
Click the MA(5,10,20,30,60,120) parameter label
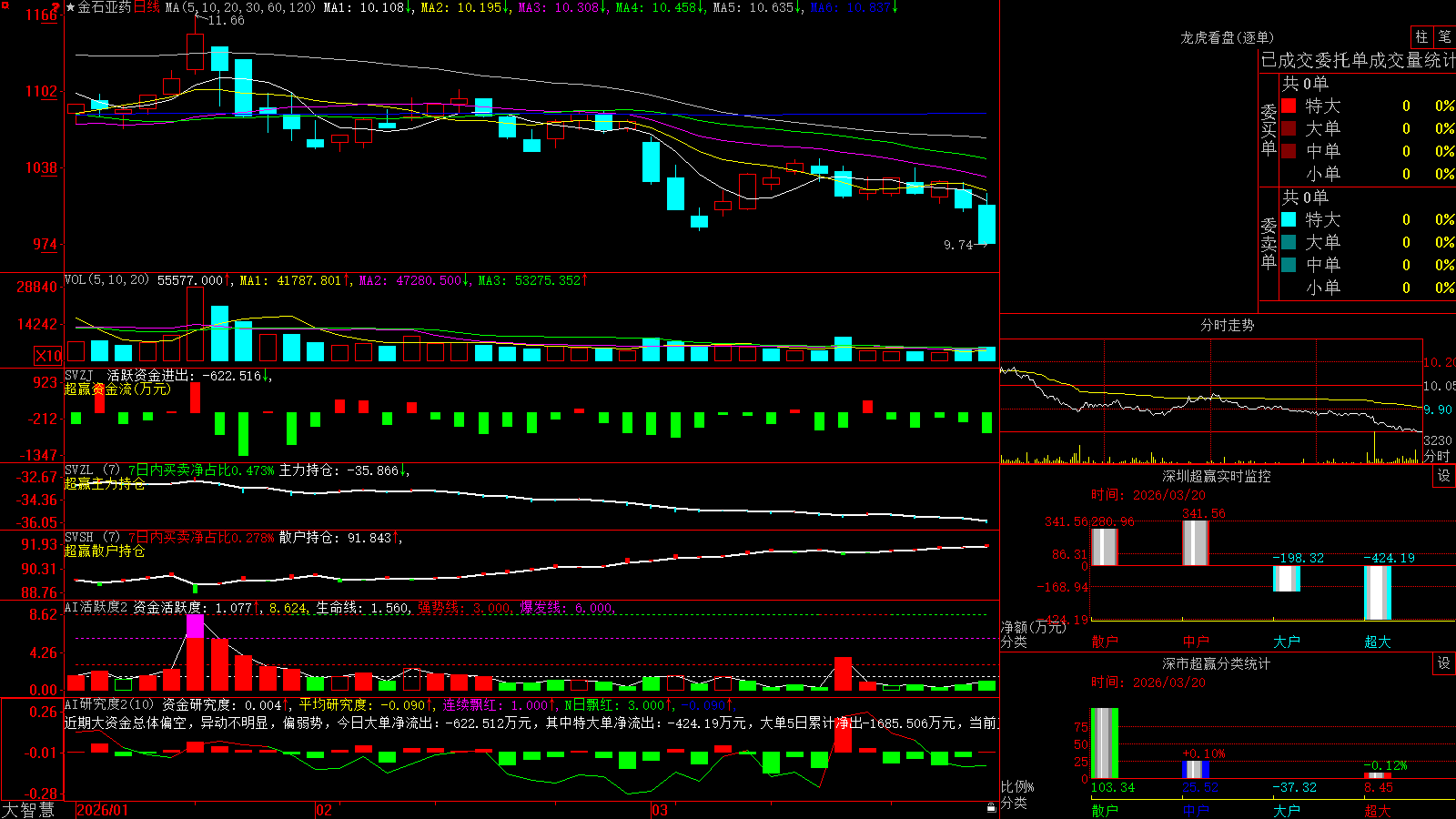pyautogui.click(x=240, y=7)
